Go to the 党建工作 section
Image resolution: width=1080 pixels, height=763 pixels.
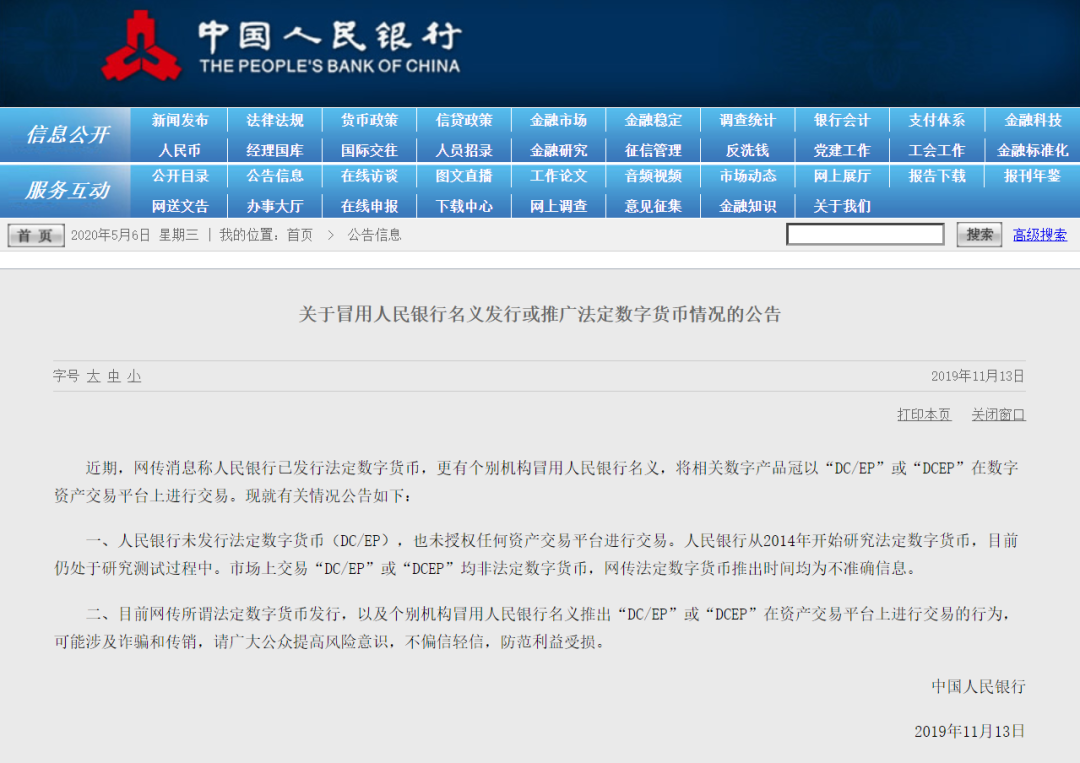pyautogui.click(x=842, y=150)
